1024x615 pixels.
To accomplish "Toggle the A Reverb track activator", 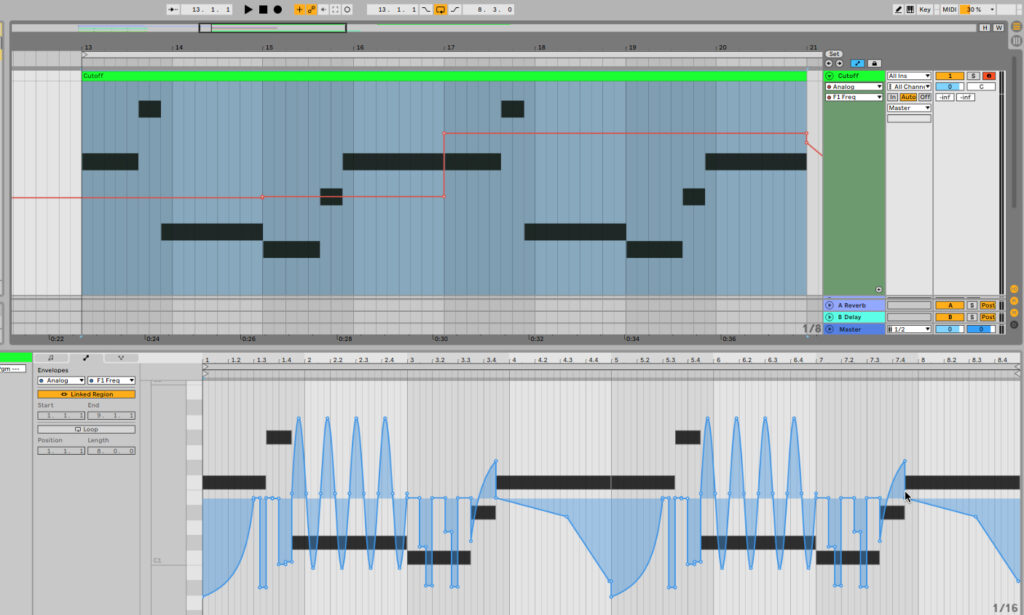I will coord(950,305).
